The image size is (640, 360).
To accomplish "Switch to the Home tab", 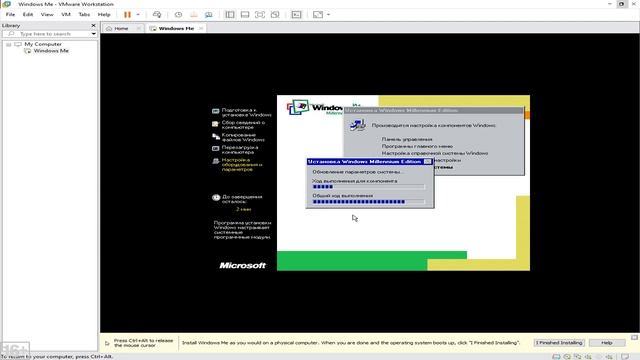I will 121,28.
